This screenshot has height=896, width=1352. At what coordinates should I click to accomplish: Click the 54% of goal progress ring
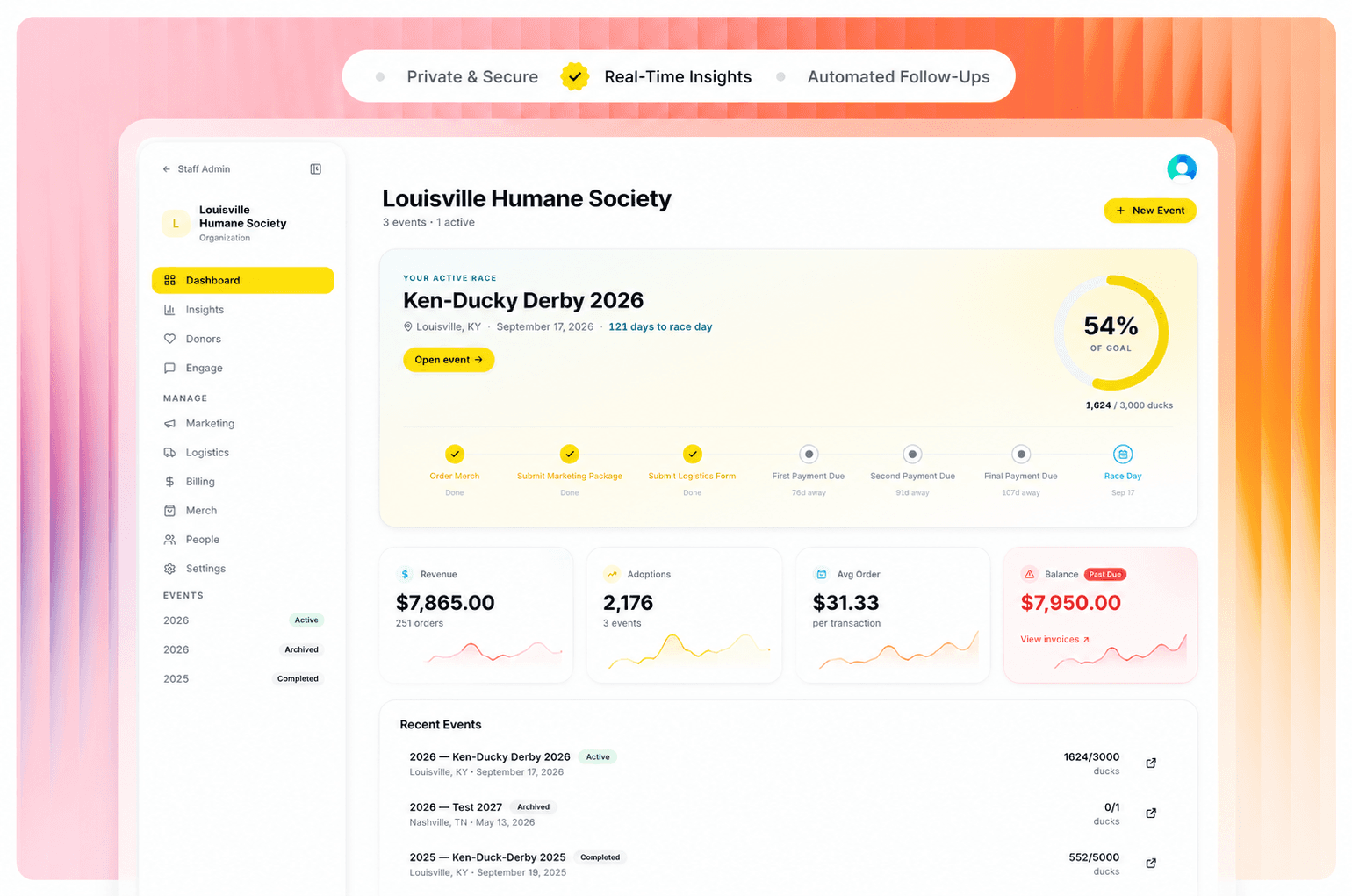[x=1111, y=333]
